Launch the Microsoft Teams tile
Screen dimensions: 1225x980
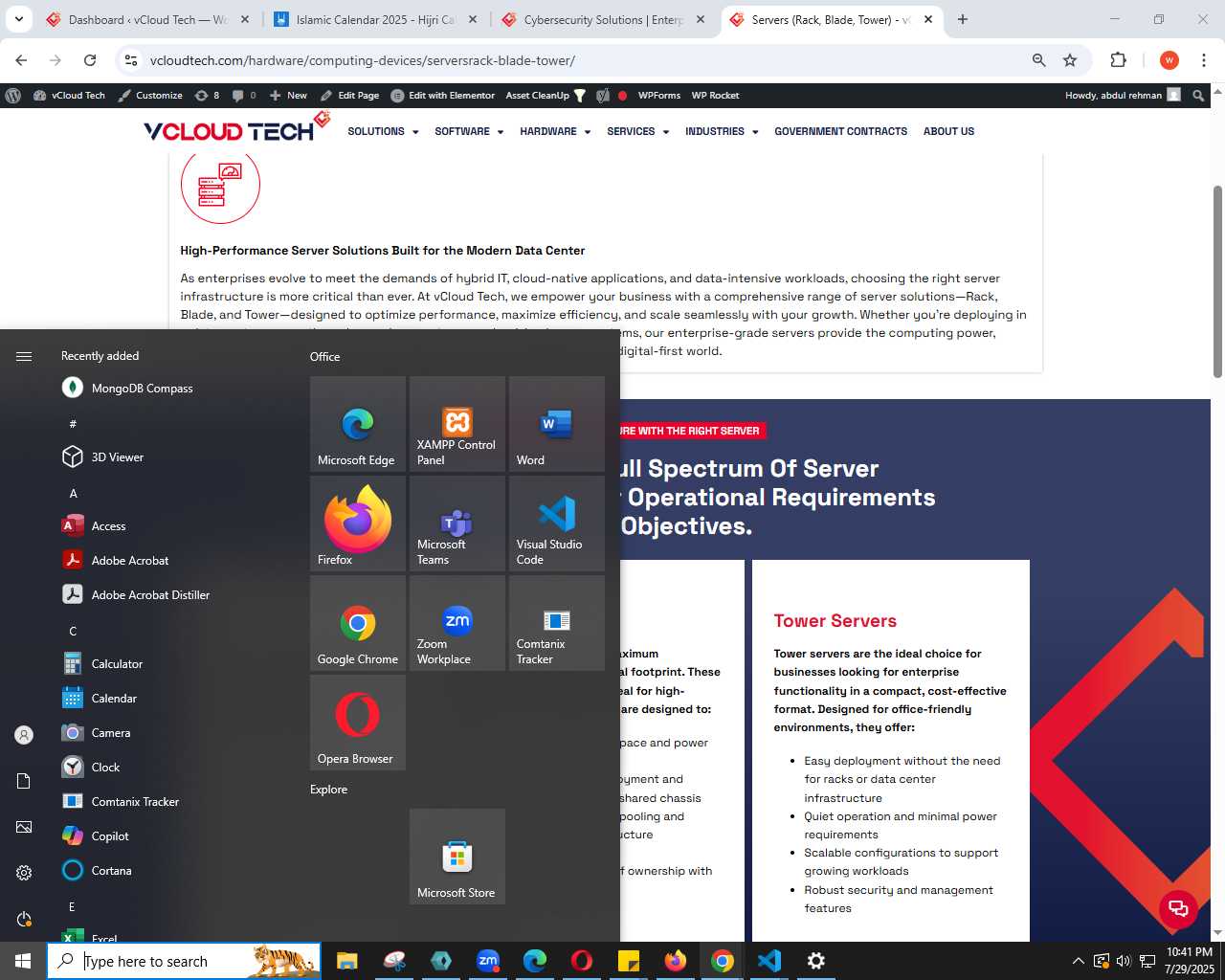tap(457, 523)
